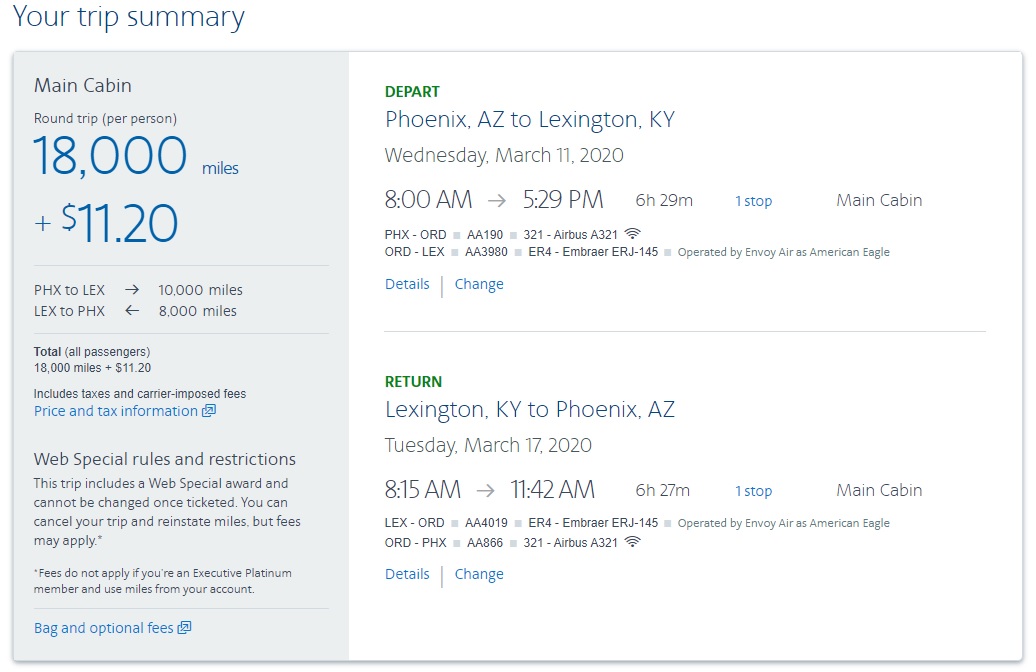Screen dimensions: 1036x672
Task: Open the Price and tax information link
Action: click(x=116, y=411)
